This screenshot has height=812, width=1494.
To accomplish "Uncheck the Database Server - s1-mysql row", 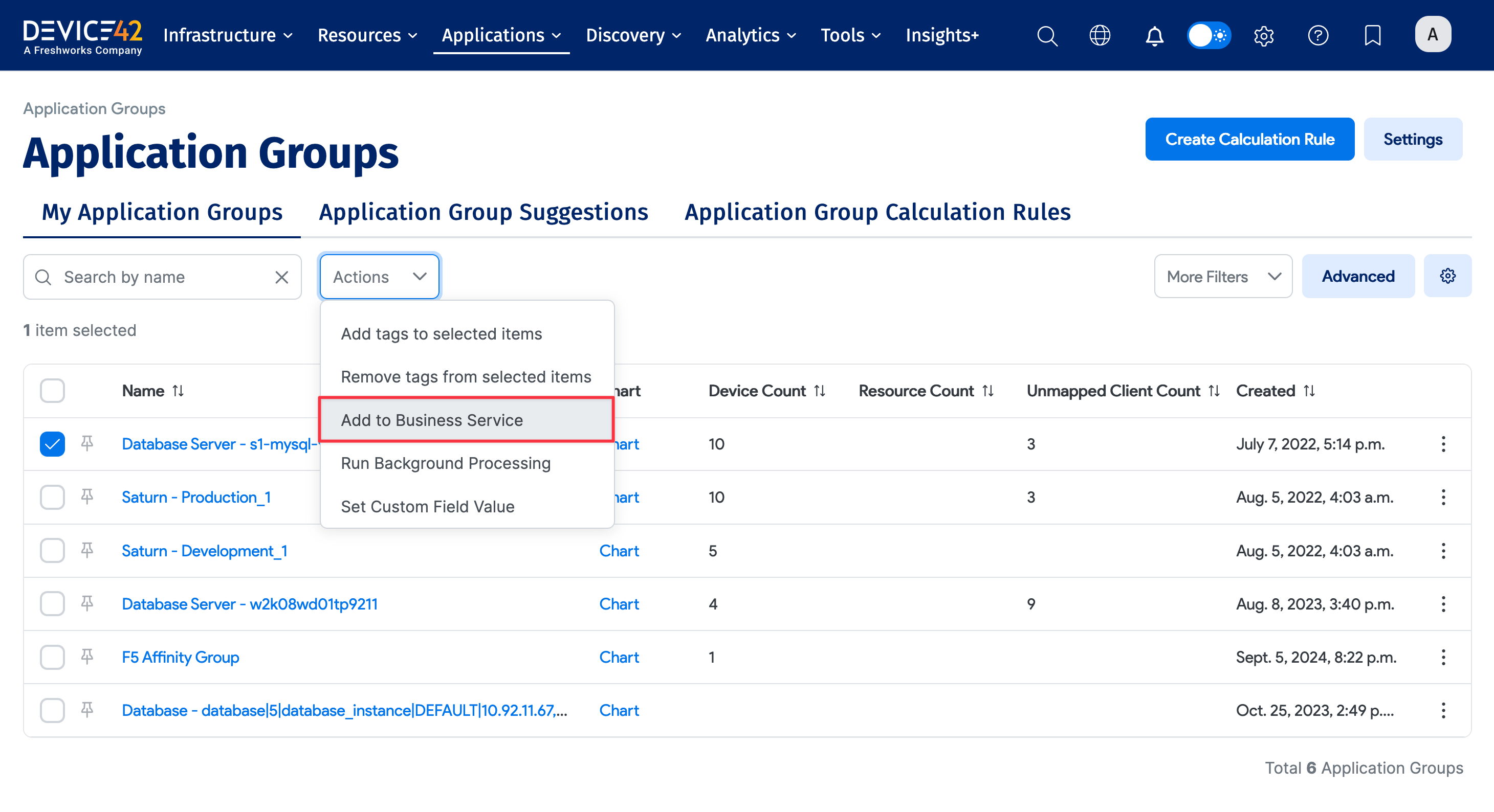I will coord(52,444).
